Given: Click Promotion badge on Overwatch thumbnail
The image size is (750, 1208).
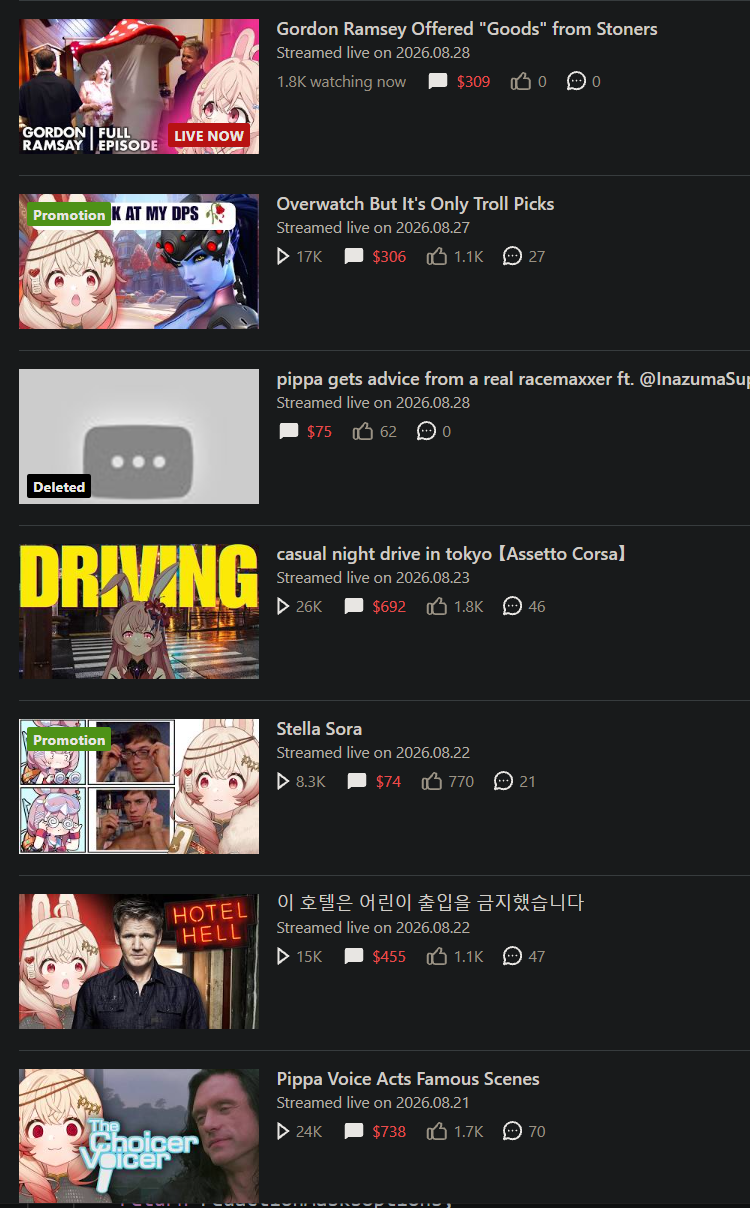Looking at the screenshot, I should (69, 215).
